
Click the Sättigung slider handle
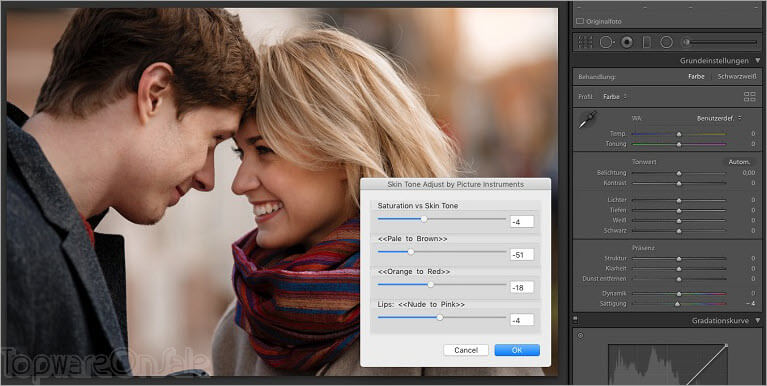point(677,304)
